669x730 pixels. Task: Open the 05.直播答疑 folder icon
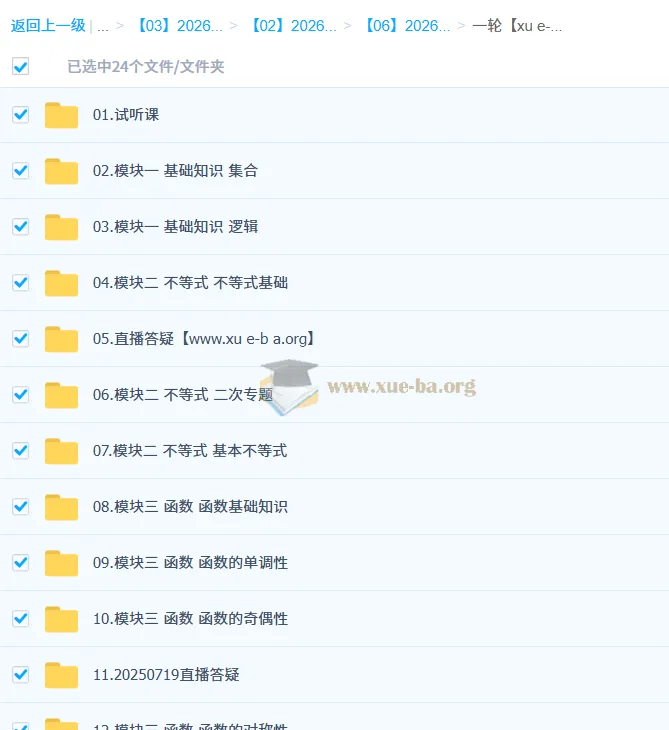click(61, 339)
